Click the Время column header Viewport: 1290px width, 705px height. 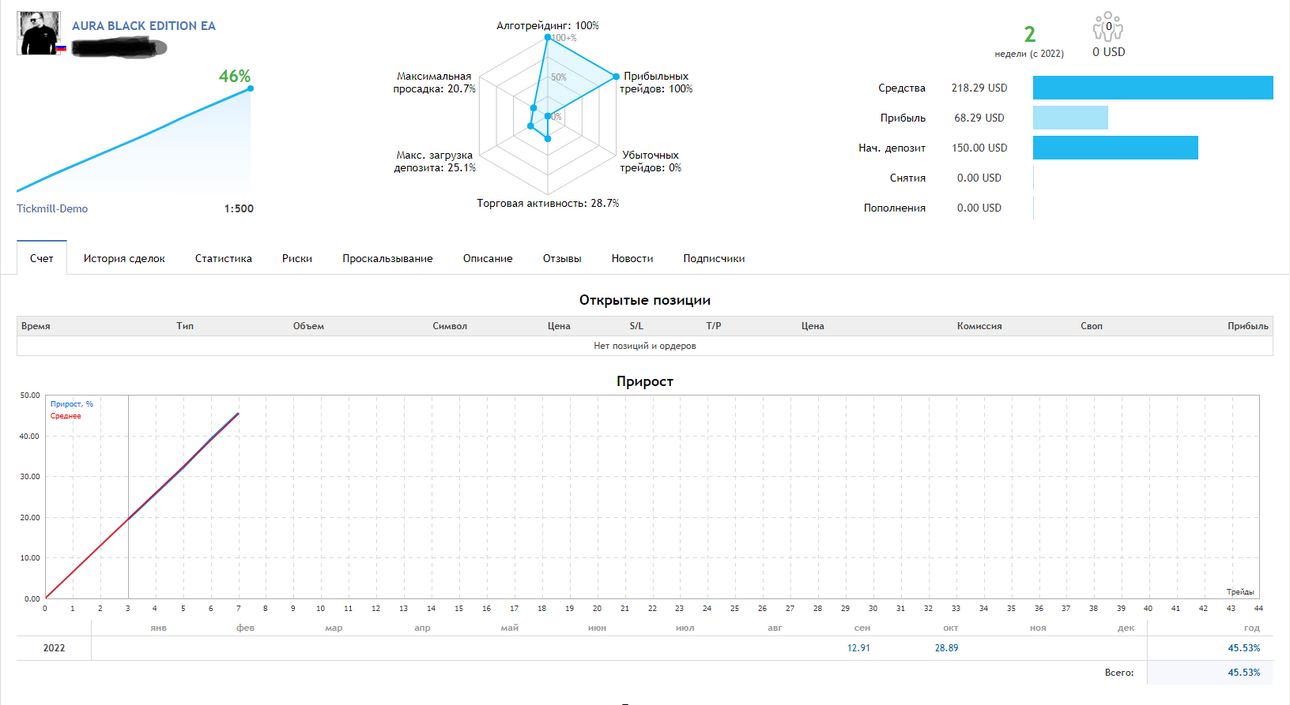point(36,326)
